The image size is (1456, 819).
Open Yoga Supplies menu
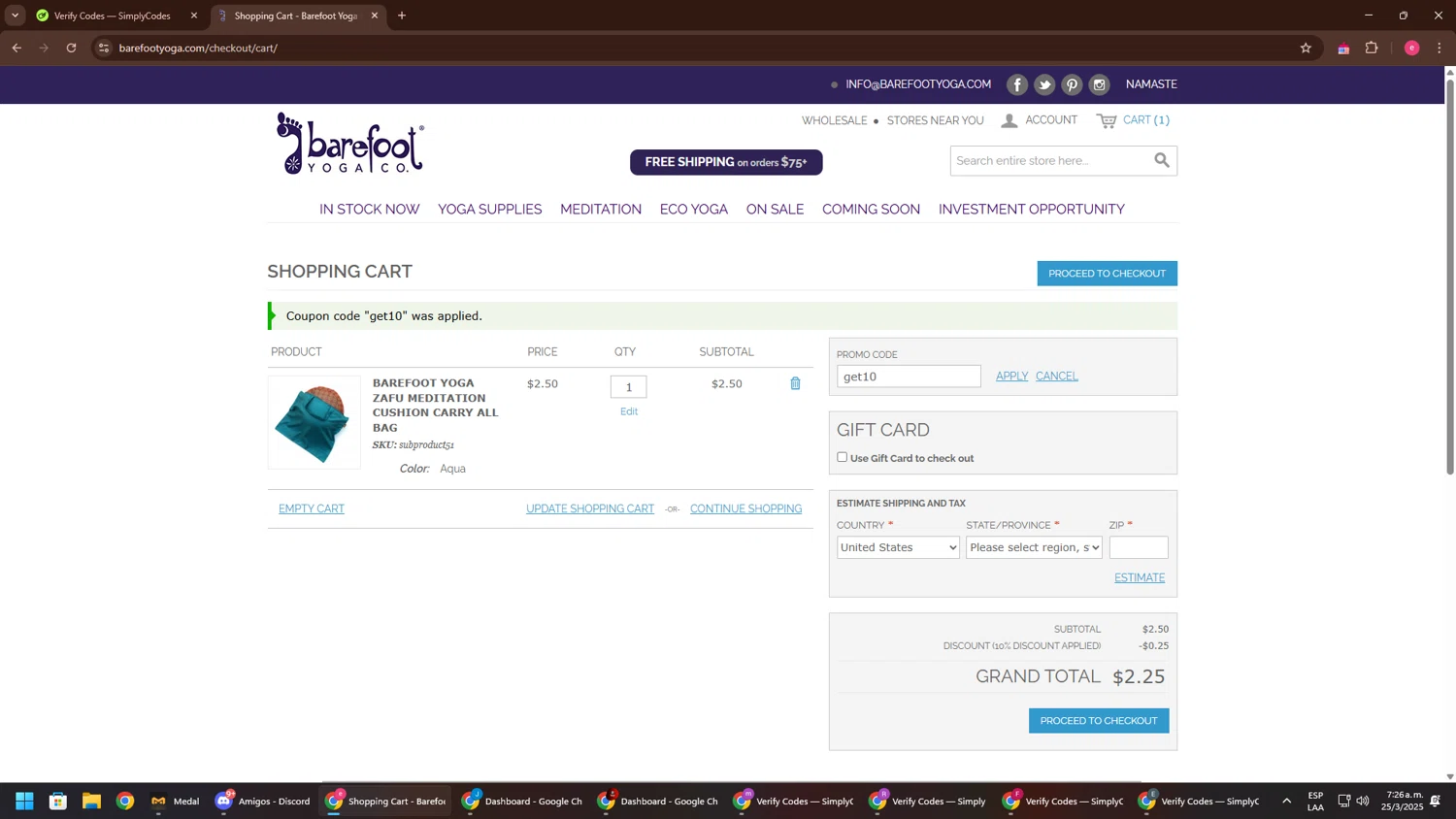(489, 209)
